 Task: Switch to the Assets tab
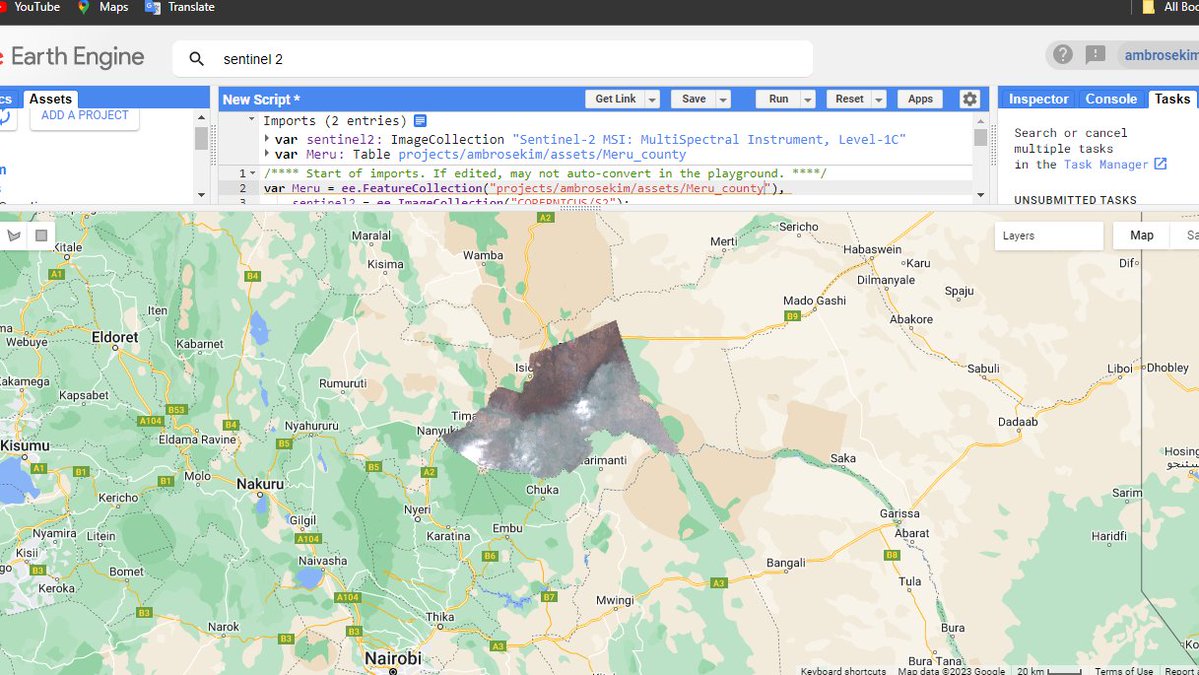point(50,99)
